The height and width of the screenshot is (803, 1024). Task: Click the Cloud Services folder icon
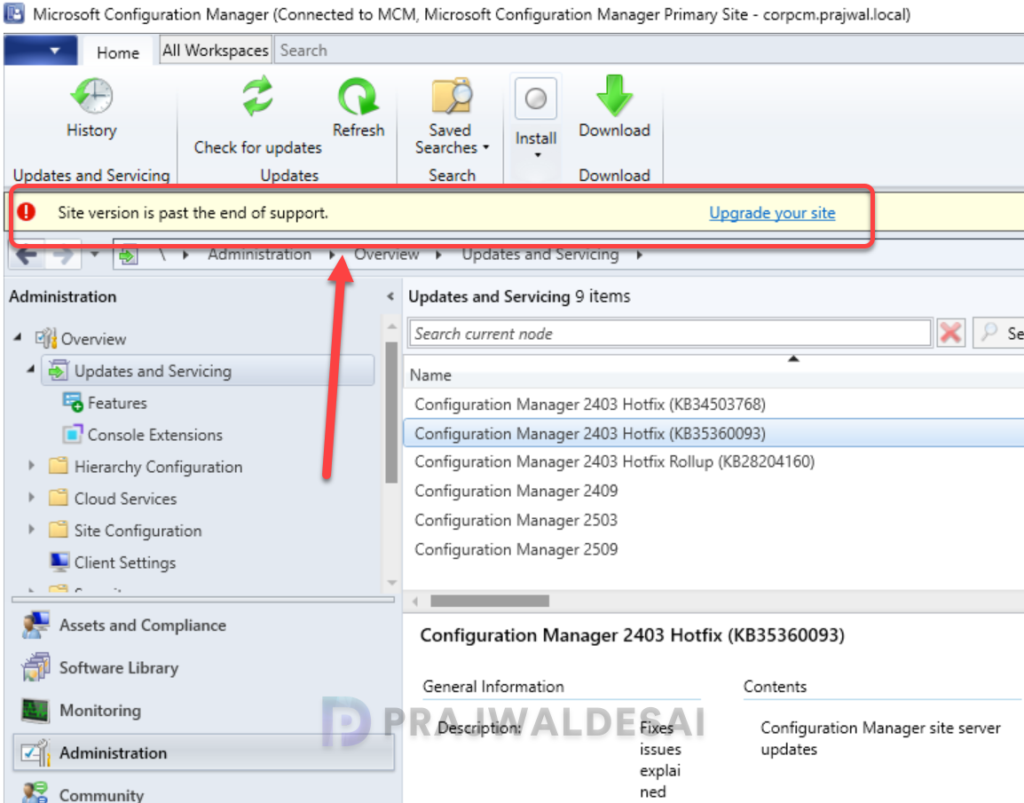click(x=58, y=497)
